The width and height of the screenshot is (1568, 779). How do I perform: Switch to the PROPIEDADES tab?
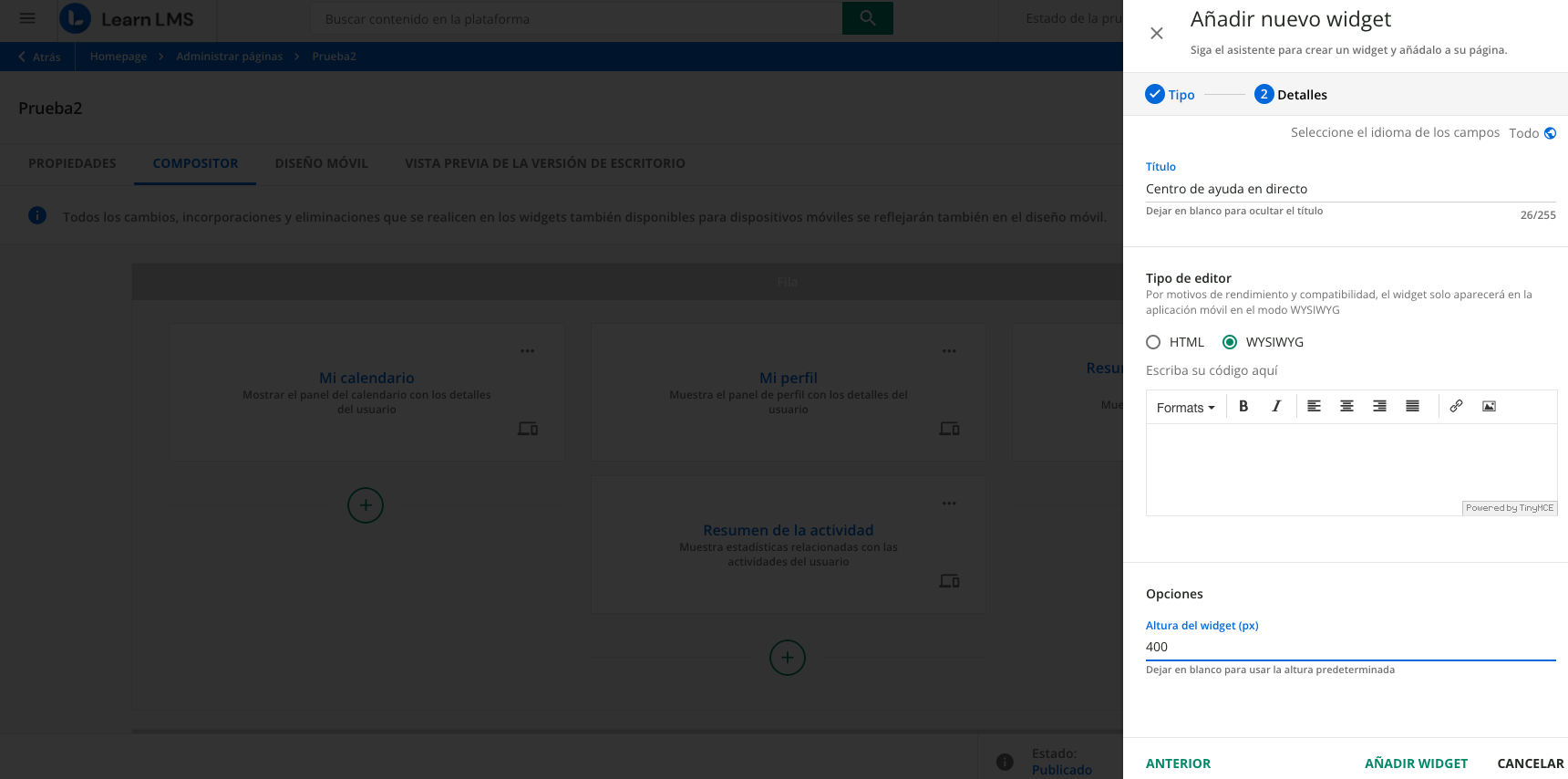(72, 163)
